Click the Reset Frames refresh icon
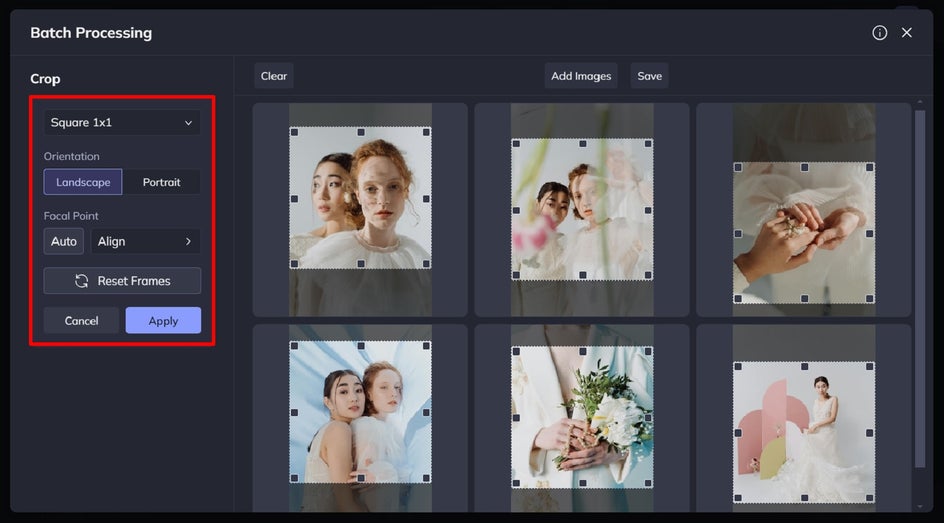Viewport: 944px width, 523px height. [82, 281]
